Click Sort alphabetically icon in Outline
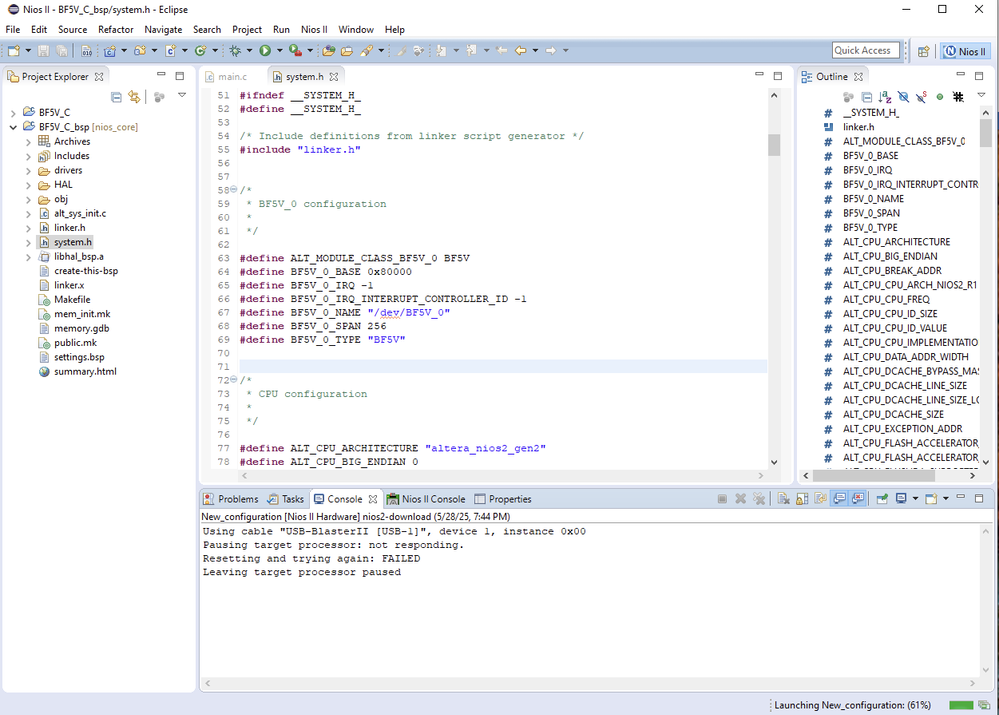Viewport: 999px width, 715px height. coord(885,97)
